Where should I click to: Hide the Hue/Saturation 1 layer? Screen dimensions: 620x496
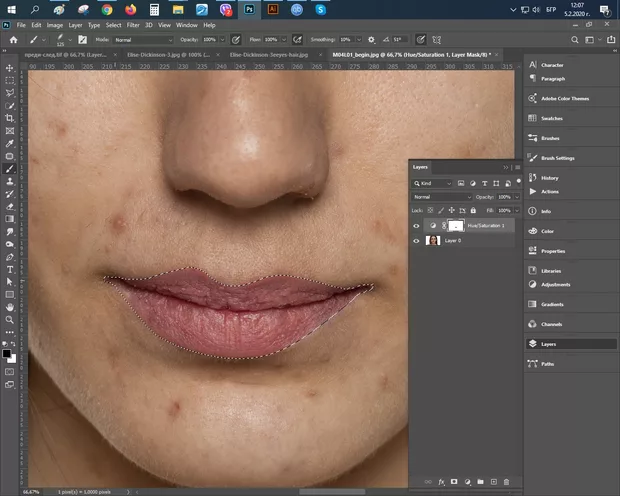click(417, 226)
